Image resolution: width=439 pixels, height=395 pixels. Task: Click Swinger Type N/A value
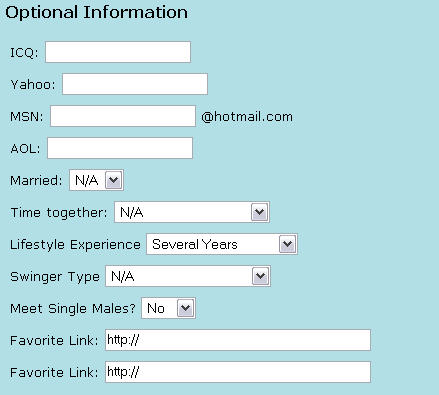point(123,276)
